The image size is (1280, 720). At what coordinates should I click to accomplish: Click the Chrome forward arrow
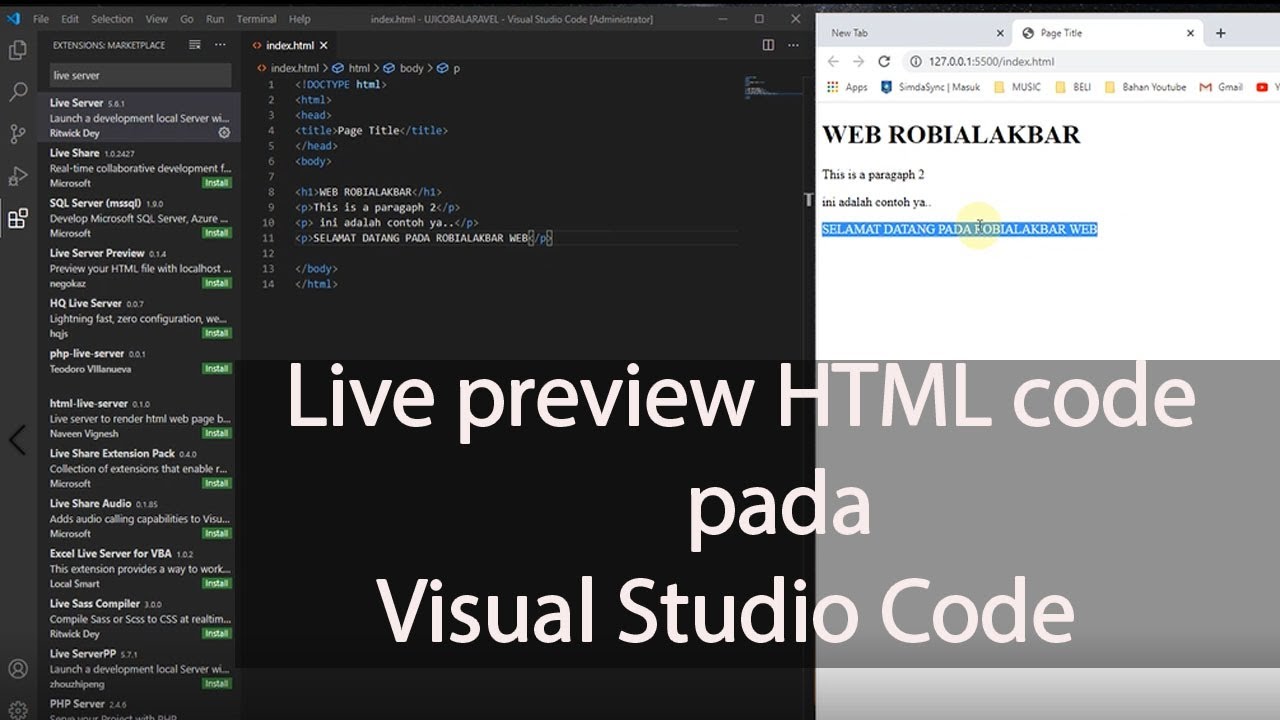pos(858,61)
